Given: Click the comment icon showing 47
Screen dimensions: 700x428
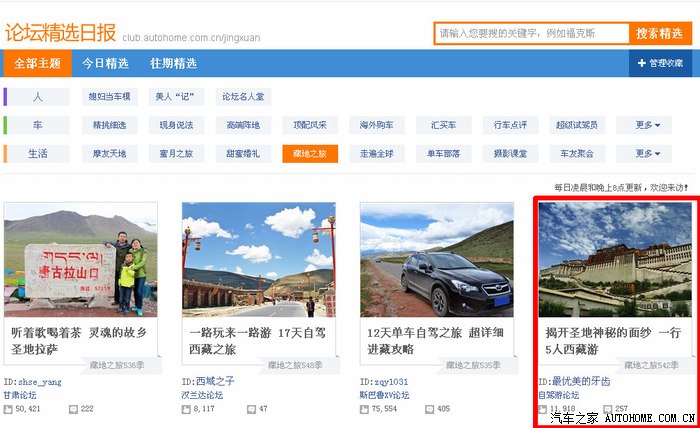Looking at the screenshot, I should pyautogui.click(x=251, y=409).
